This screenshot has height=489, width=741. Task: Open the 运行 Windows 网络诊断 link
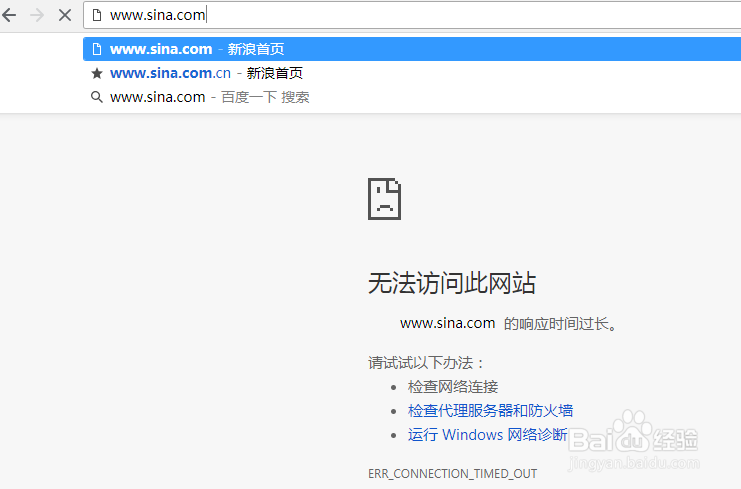coord(488,435)
